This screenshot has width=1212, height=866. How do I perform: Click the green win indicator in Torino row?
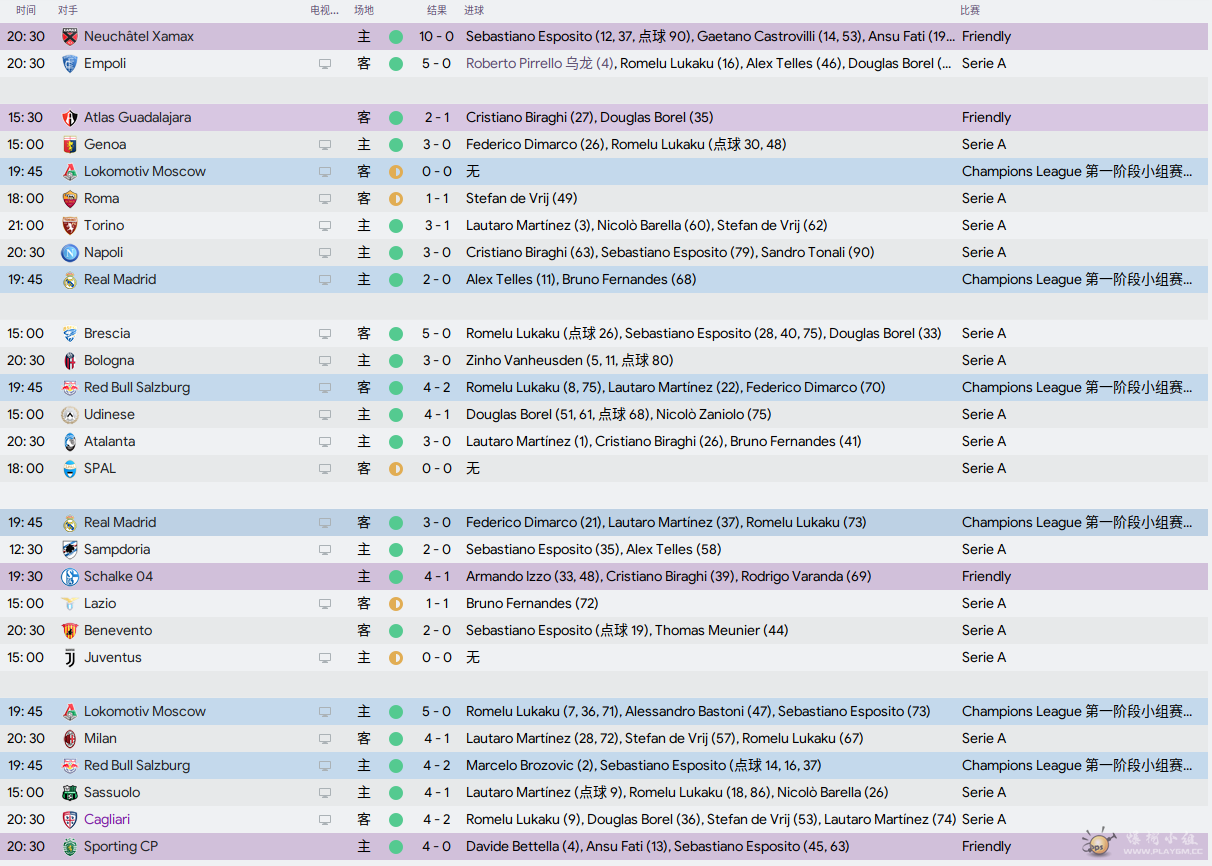pyautogui.click(x=396, y=226)
